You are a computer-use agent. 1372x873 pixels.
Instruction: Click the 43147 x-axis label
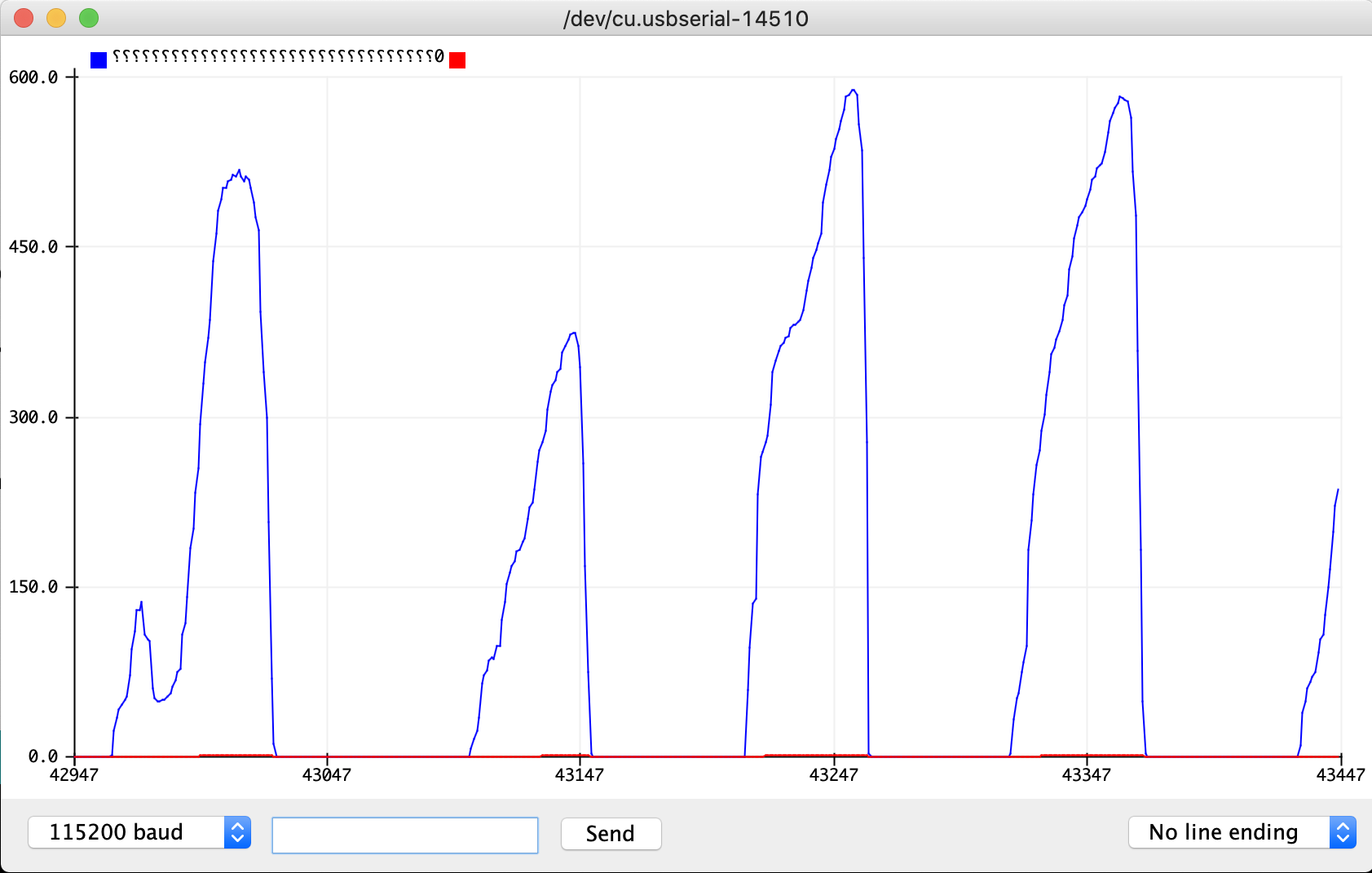(x=580, y=774)
